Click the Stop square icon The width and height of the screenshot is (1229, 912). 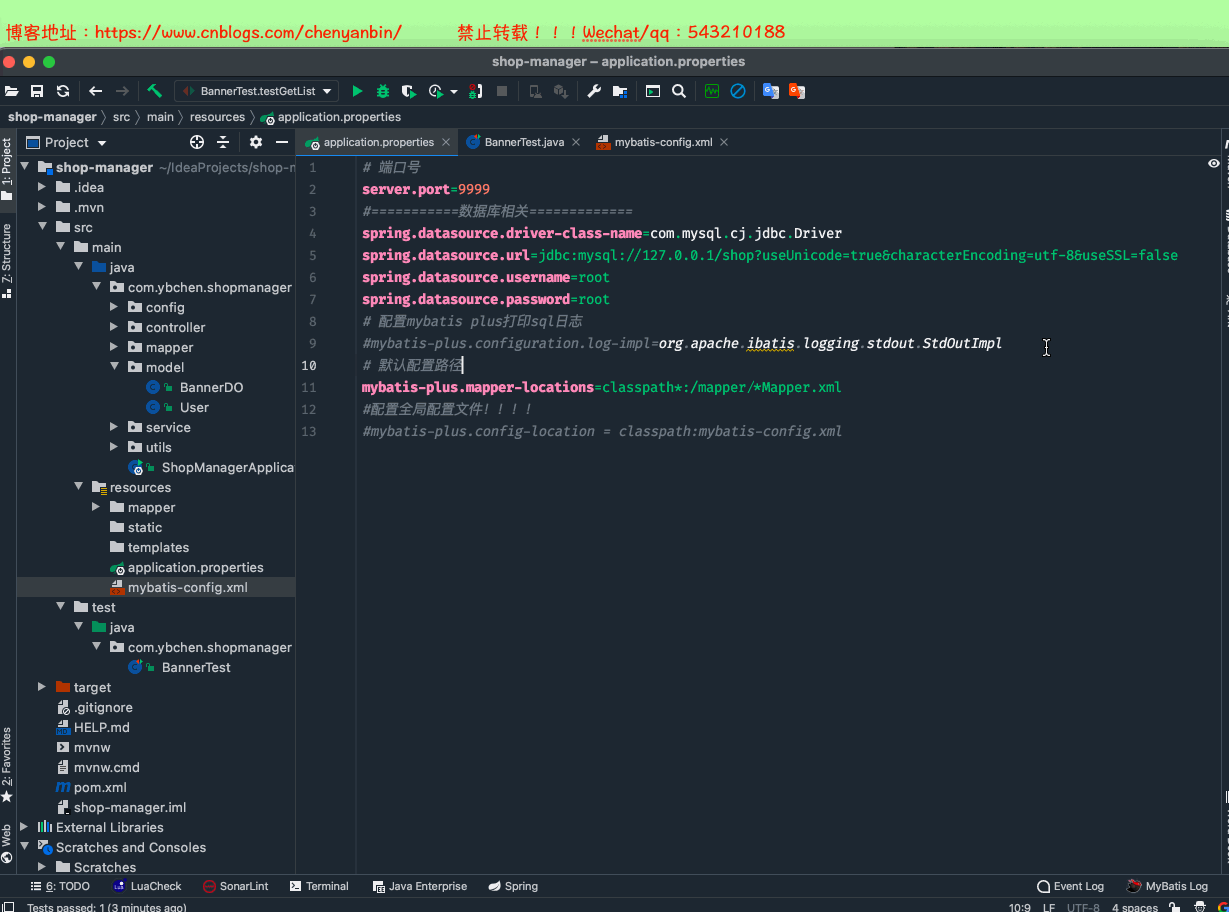(x=502, y=91)
